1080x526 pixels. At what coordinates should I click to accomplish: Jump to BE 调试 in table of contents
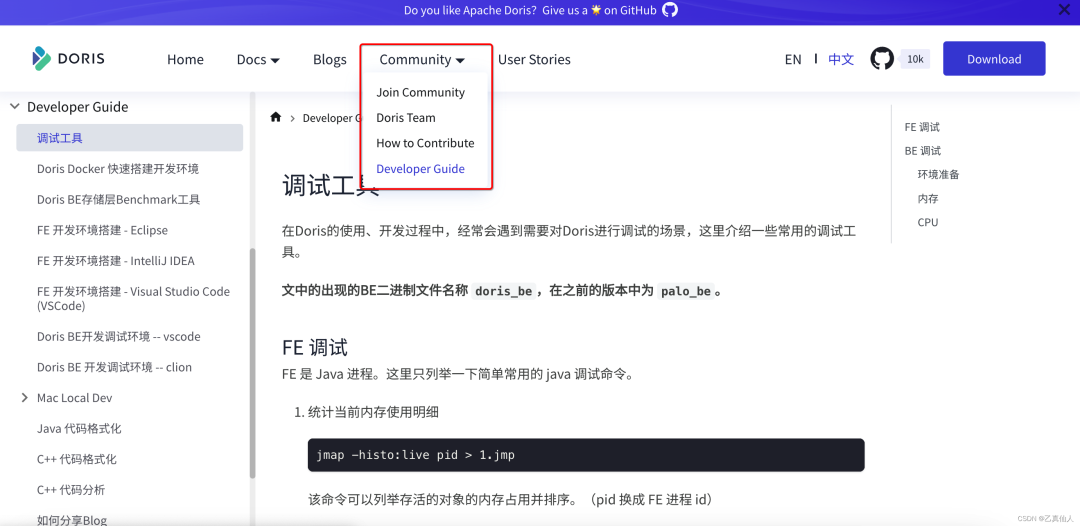coord(922,151)
